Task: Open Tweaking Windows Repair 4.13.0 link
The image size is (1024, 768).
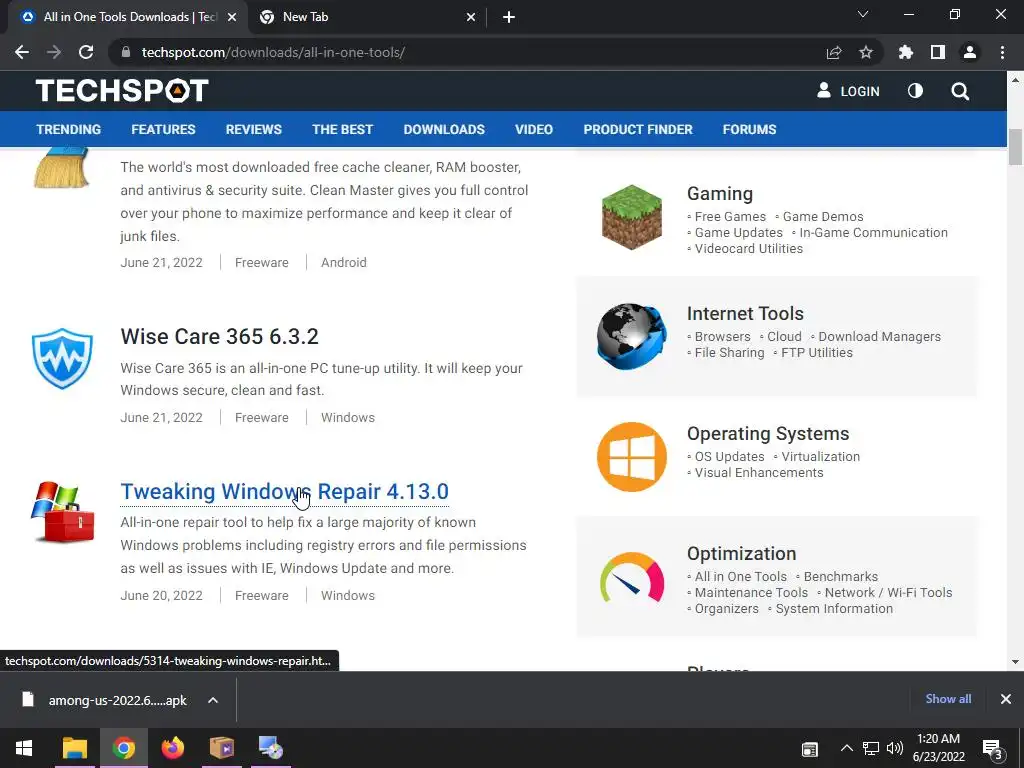Action: (285, 492)
